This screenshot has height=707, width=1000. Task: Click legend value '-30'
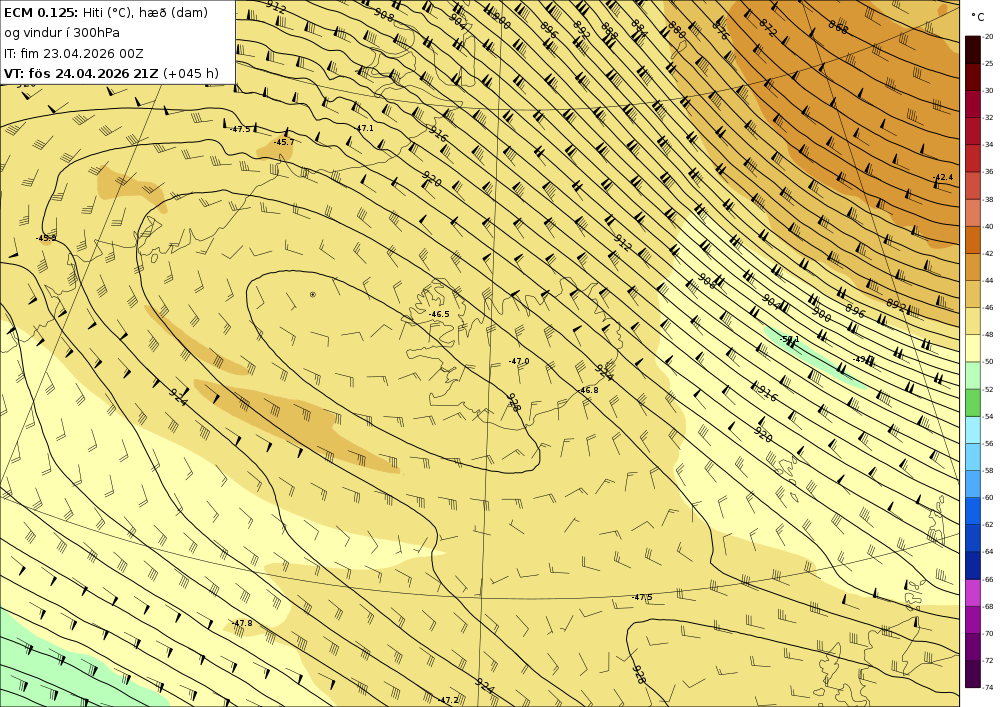point(989,91)
